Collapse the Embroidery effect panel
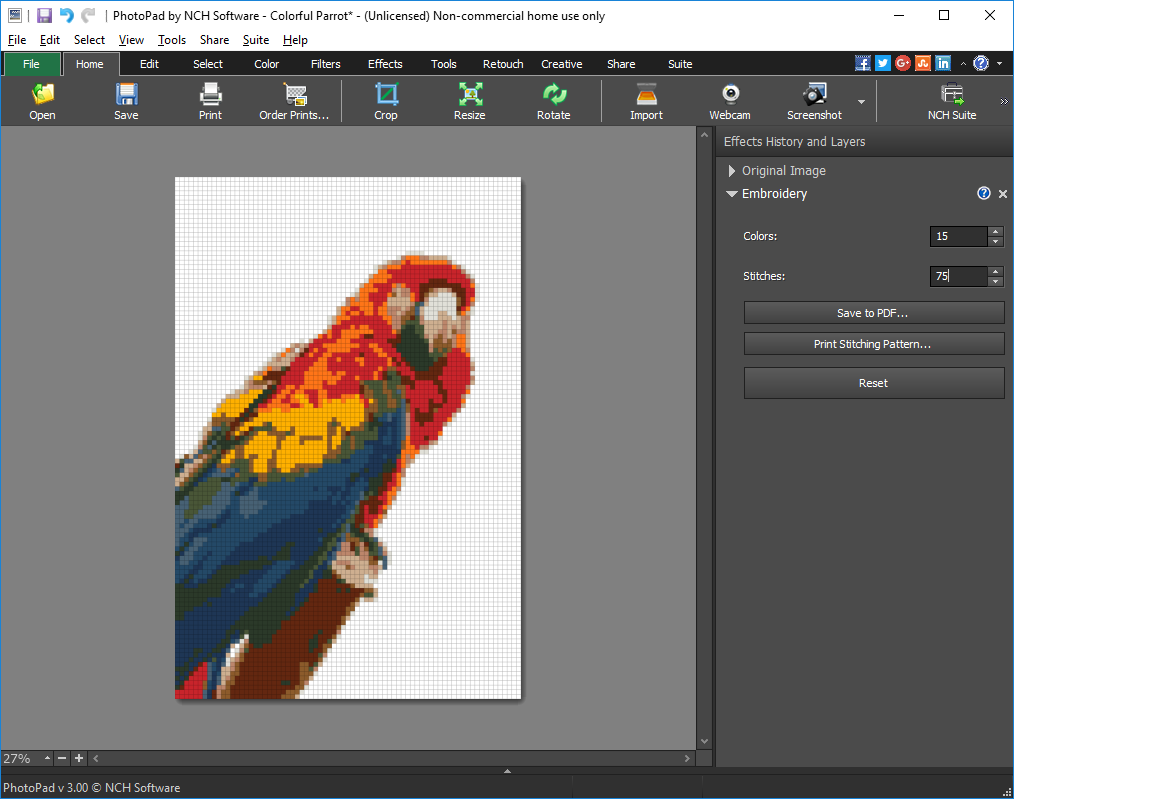The height and width of the screenshot is (799, 1152). click(x=731, y=193)
